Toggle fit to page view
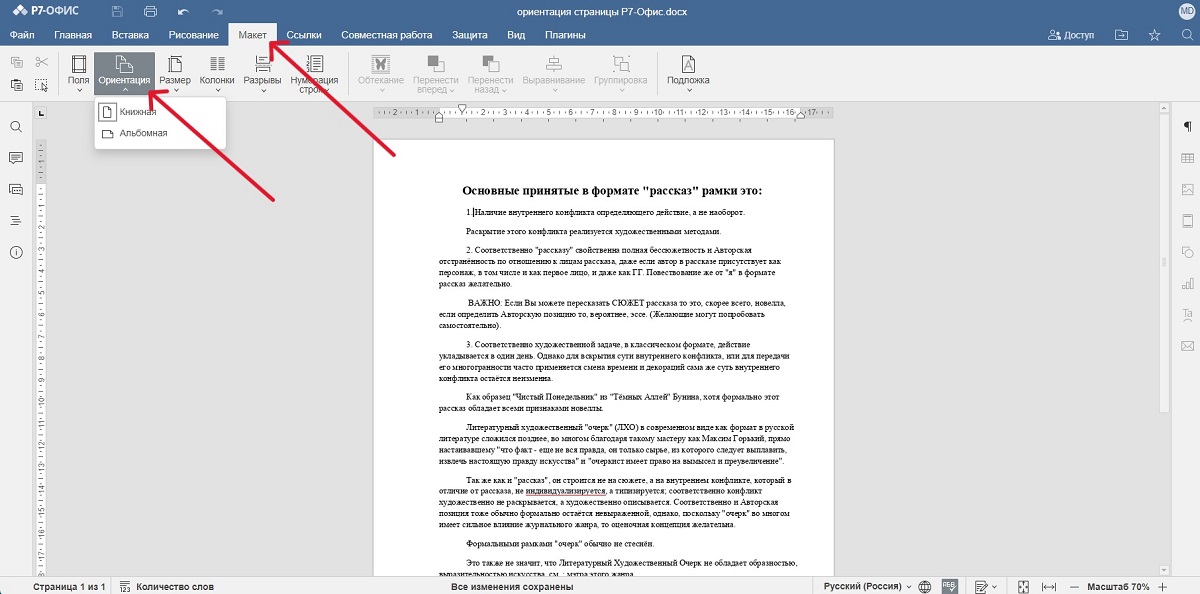Viewport: 1200px width, 594px height. click(x=1023, y=586)
